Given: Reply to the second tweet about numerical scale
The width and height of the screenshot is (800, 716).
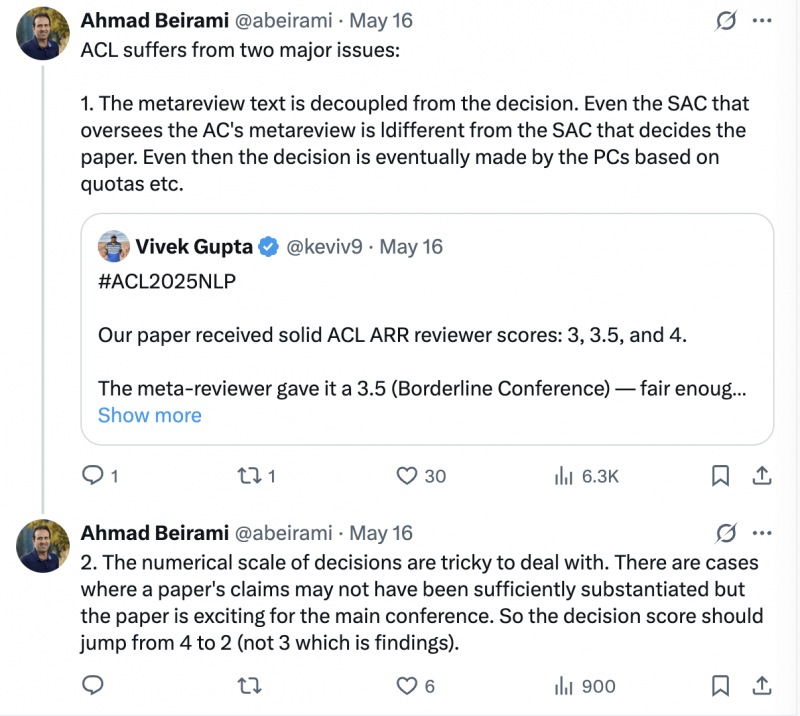Looking at the screenshot, I should (93, 685).
